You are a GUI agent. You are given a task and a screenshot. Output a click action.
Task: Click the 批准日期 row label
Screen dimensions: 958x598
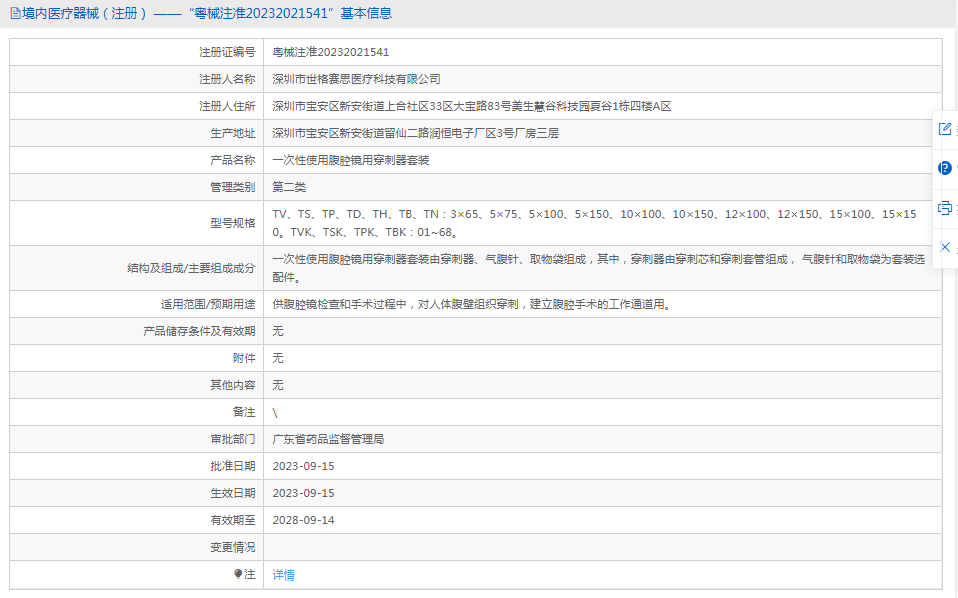[x=233, y=466]
